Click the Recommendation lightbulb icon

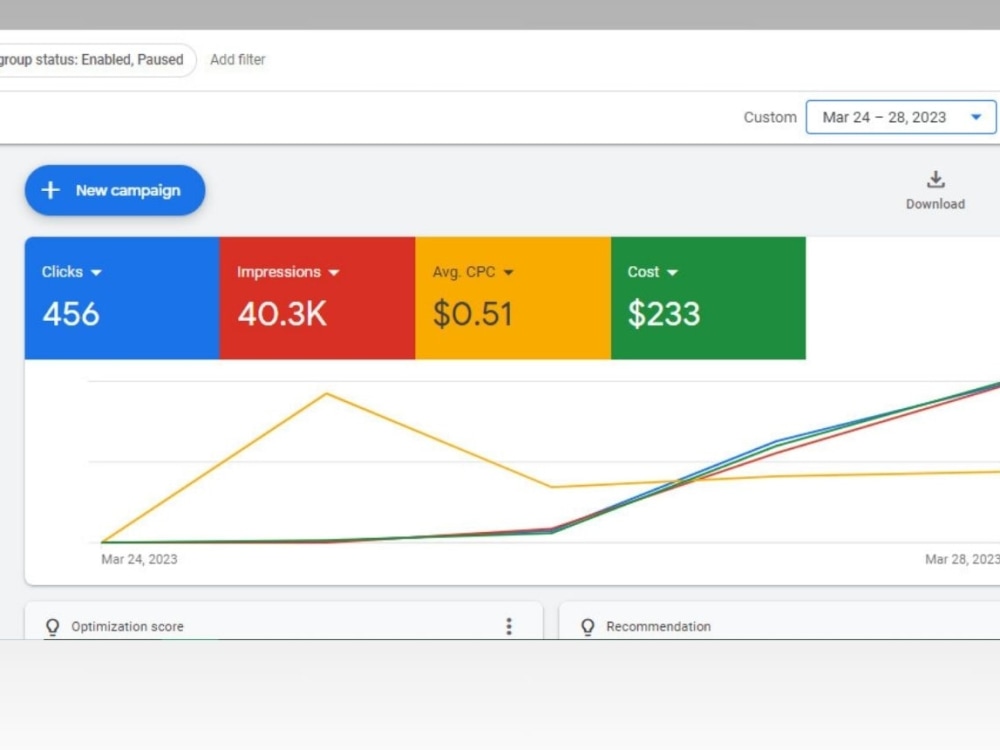[587, 627]
